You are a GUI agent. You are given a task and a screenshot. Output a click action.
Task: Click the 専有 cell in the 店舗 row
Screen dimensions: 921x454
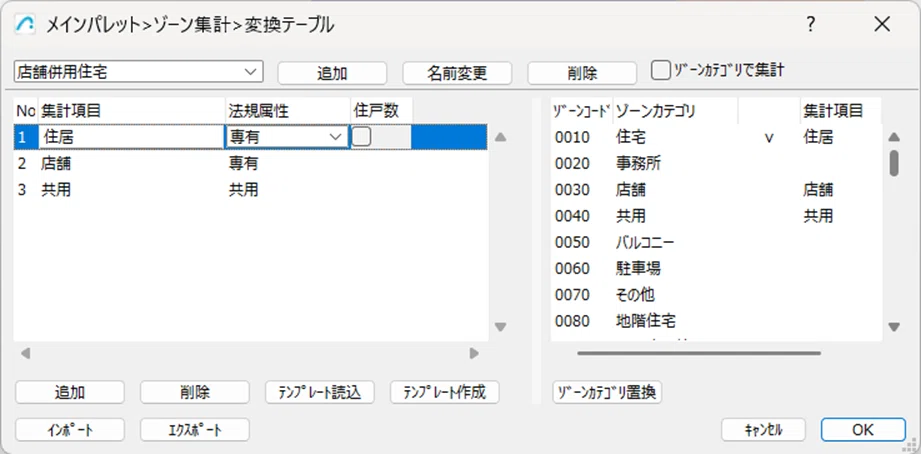tap(243, 164)
